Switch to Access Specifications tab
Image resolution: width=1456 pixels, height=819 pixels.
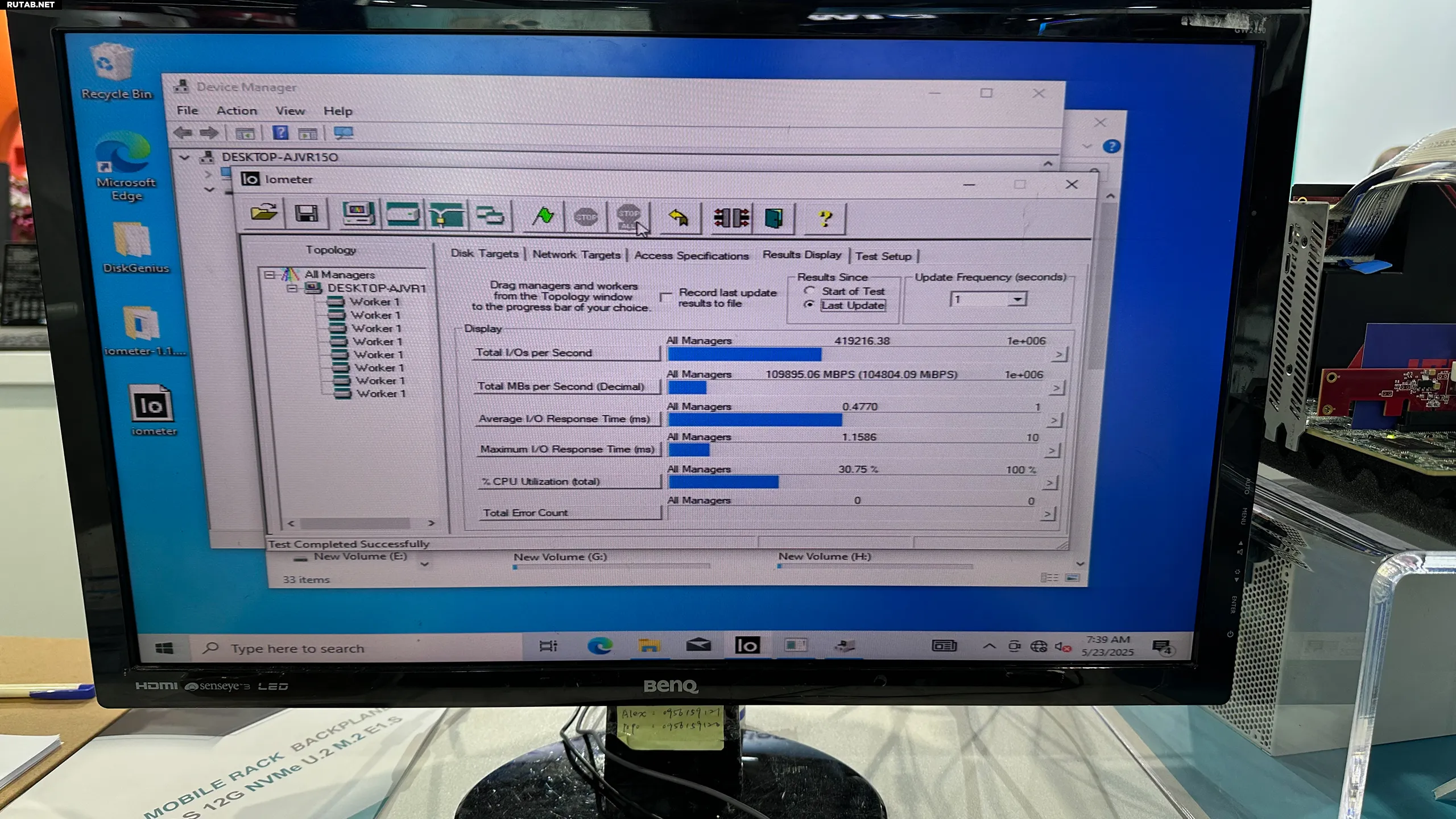pos(692,256)
